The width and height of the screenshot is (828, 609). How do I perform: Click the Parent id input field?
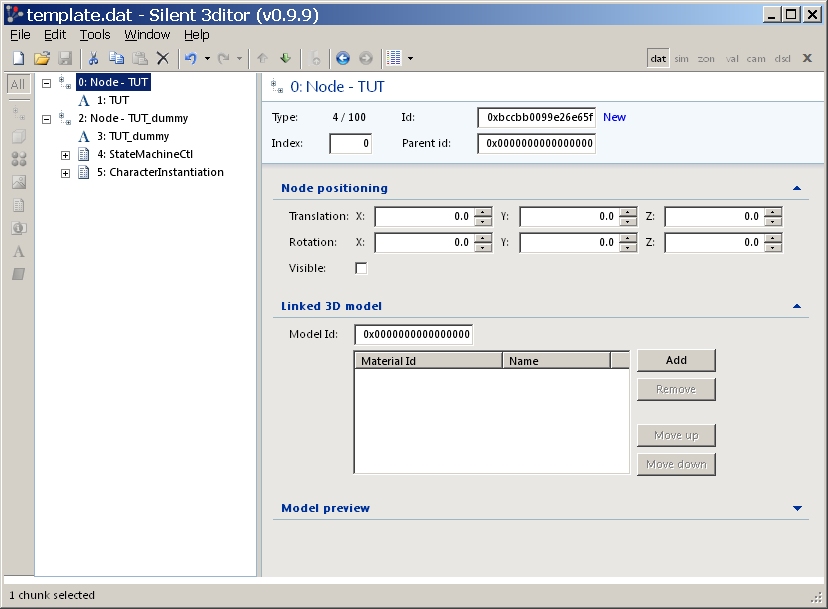click(x=537, y=144)
